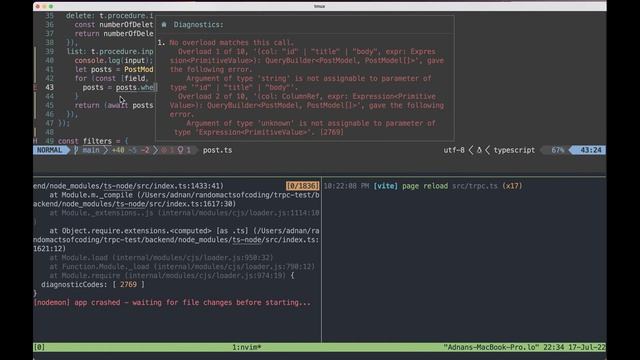Click the Diagnostics popup header icon
Screen dimensions: 640x360
(x=164, y=24)
